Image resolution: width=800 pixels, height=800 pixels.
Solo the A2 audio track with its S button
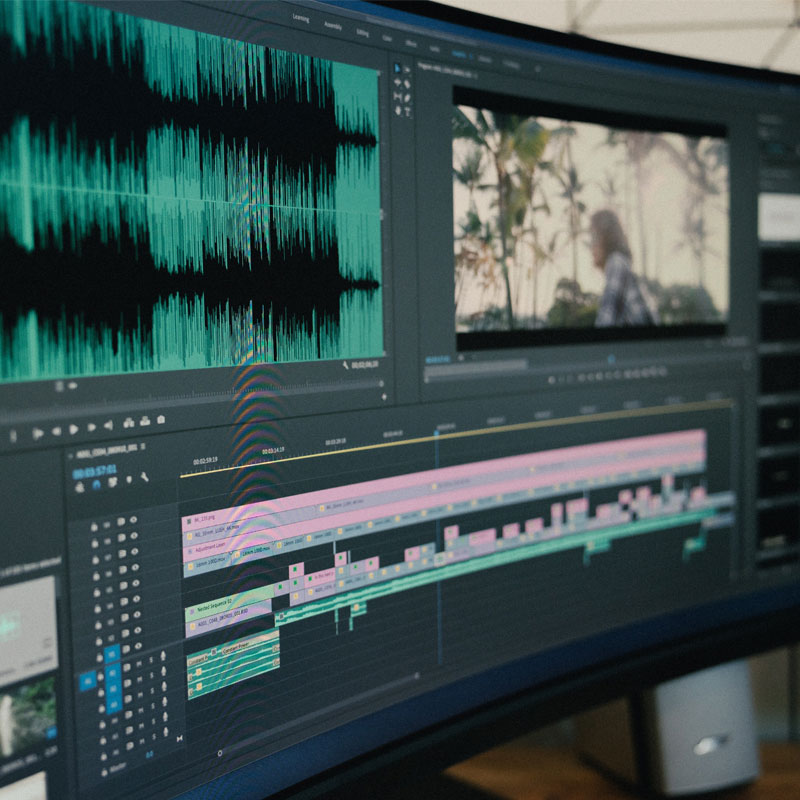pos(152,677)
